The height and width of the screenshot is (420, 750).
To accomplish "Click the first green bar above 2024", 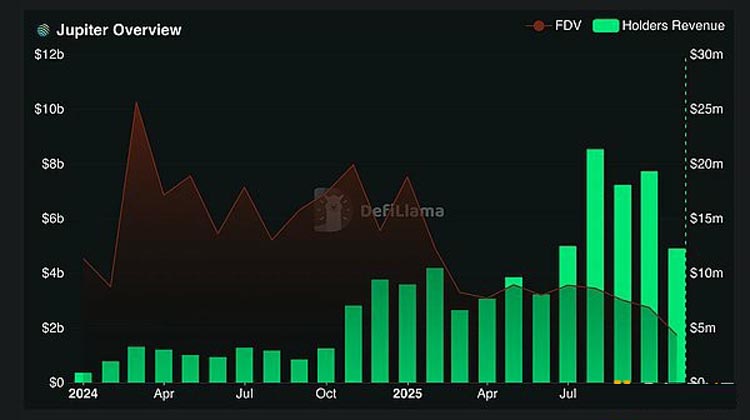I will tap(83, 377).
